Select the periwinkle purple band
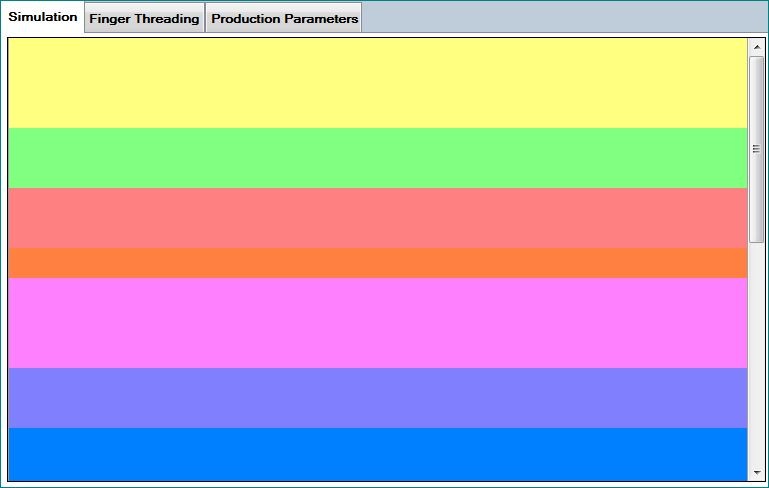769x488 pixels. (377, 398)
